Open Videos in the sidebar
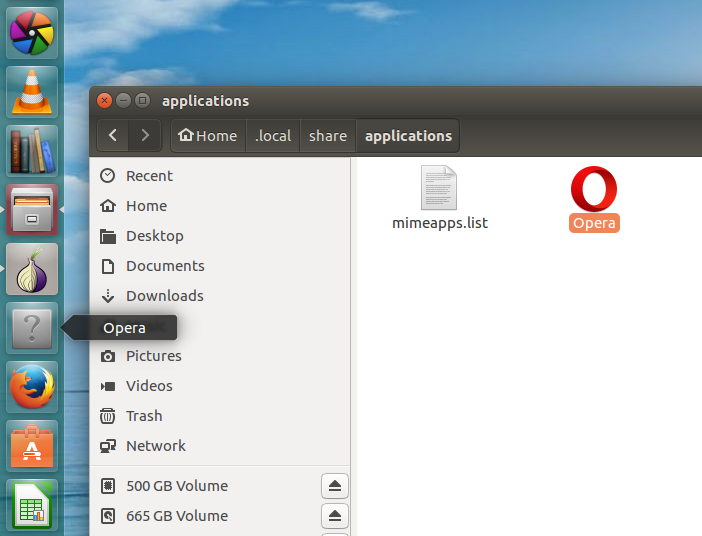This screenshot has height=536, width=702. (220, 386)
